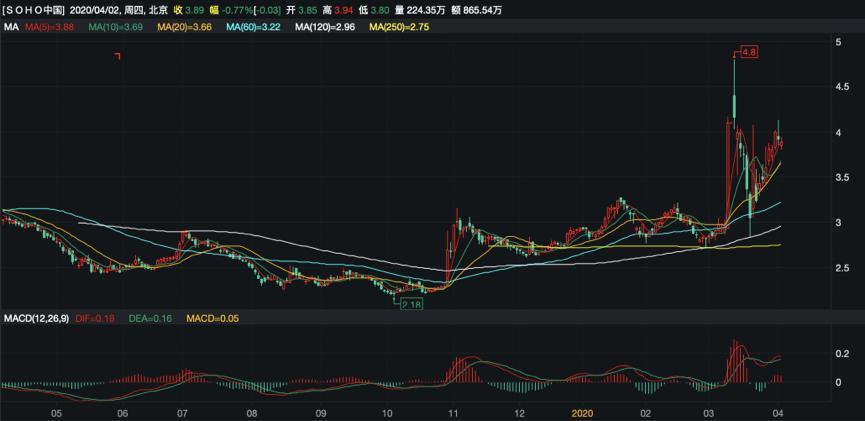Click the 2.18 low price marker

(x=411, y=304)
